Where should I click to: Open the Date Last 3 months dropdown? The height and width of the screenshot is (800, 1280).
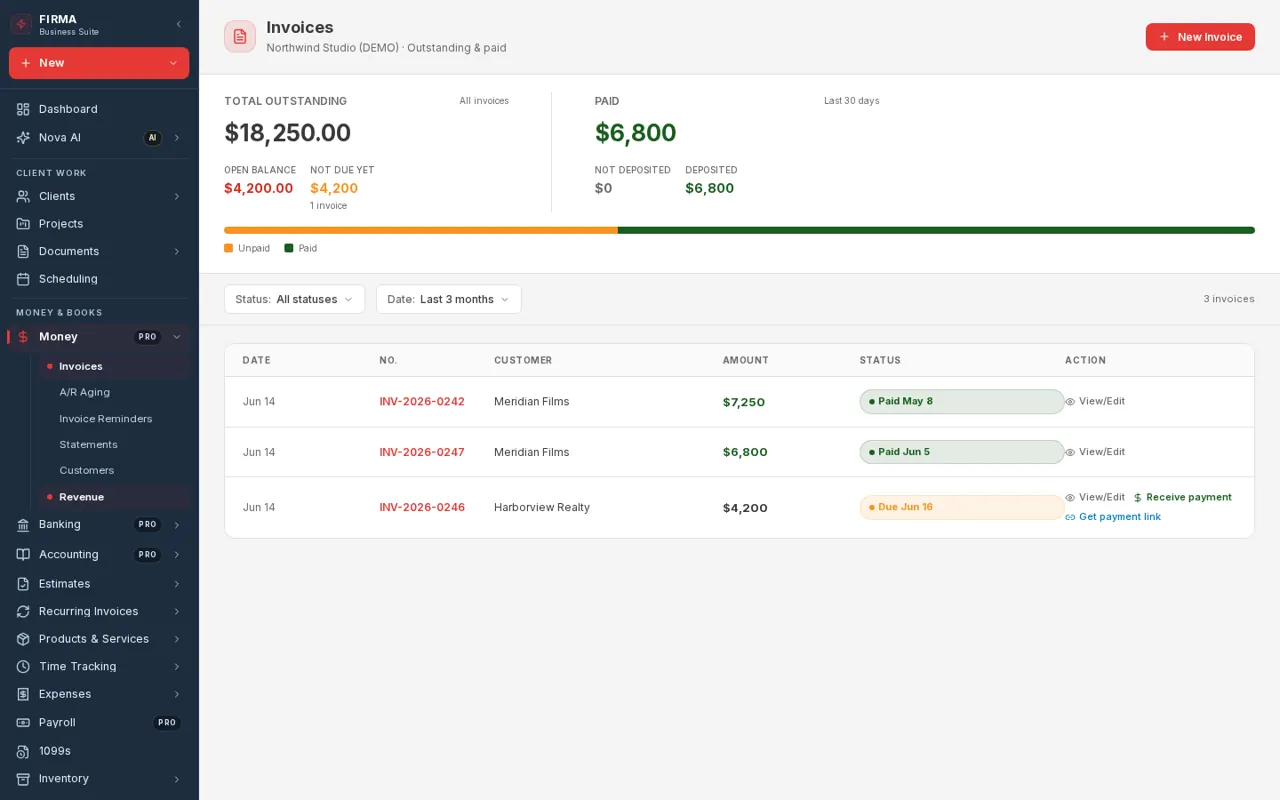pos(448,299)
